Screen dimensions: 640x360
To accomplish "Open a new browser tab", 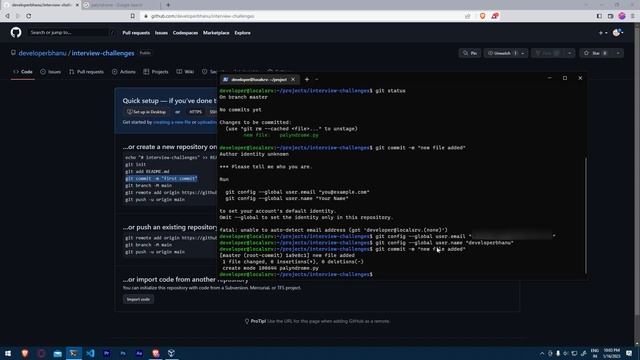I will pyautogui.click(x=168, y=5).
